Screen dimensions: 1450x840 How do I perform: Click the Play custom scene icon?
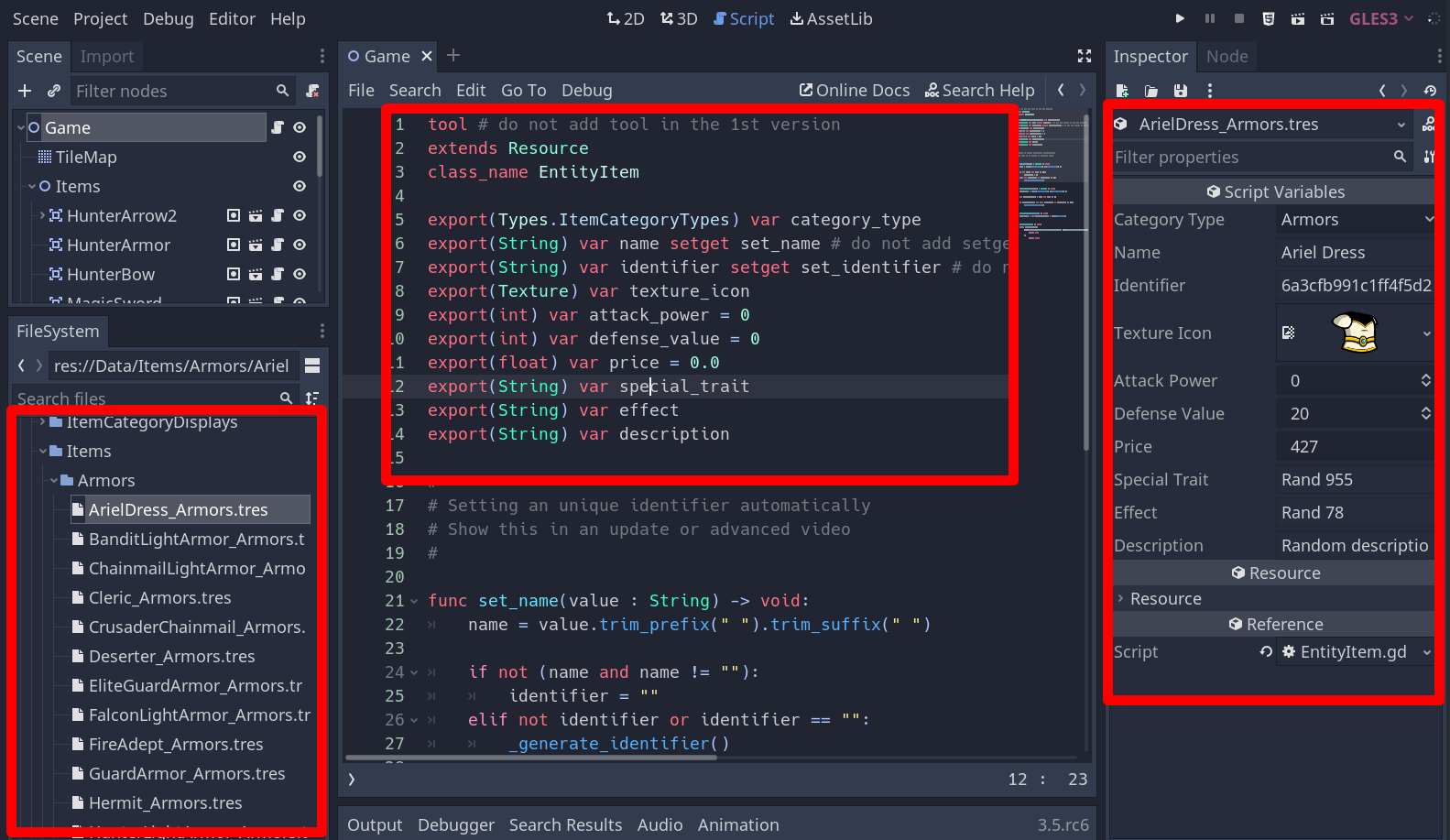point(1326,18)
